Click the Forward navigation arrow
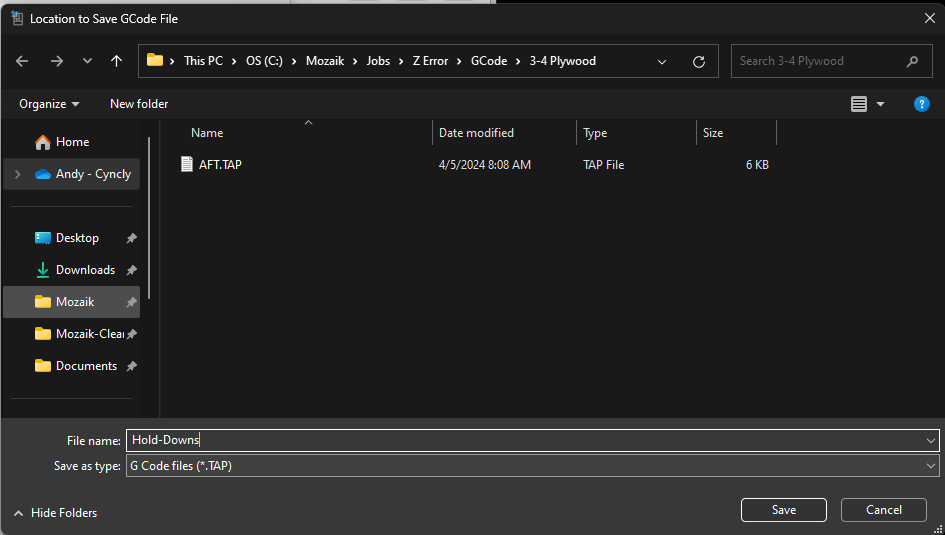 click(56, 61)
